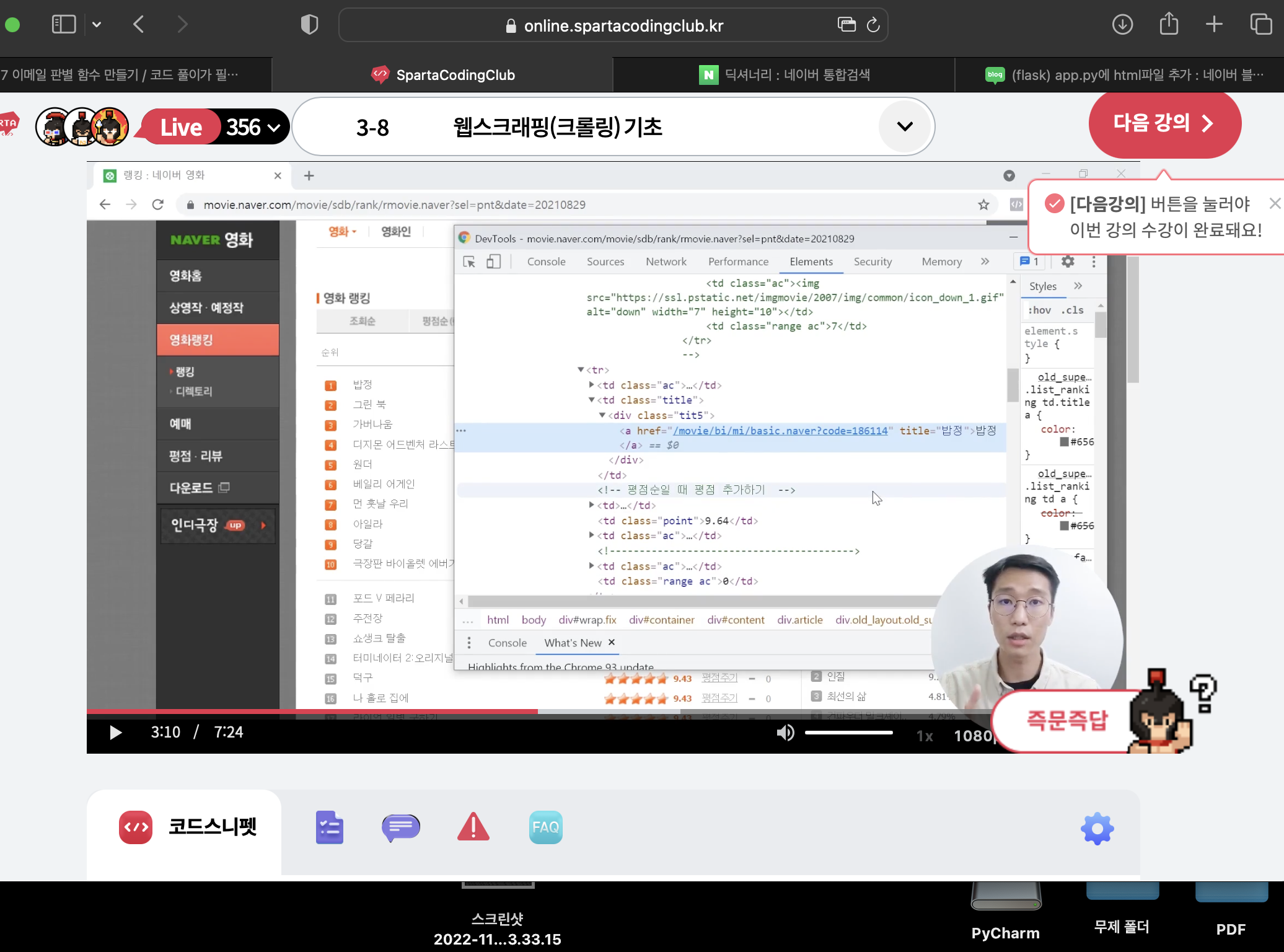Viewport: 1284px width, 952px height.
Task: Click movie title 그린 북
Action: [x=369, y=404]
